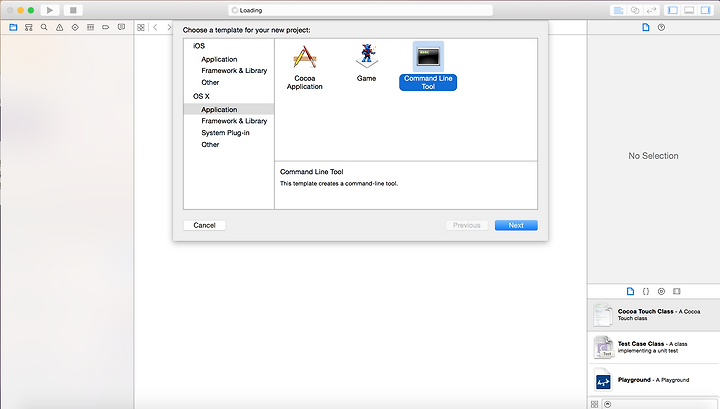Viewport: 720px width, 409px height.
Task: Click the related items grid icon
Action: pyautogui.click(x=141, y=28)
